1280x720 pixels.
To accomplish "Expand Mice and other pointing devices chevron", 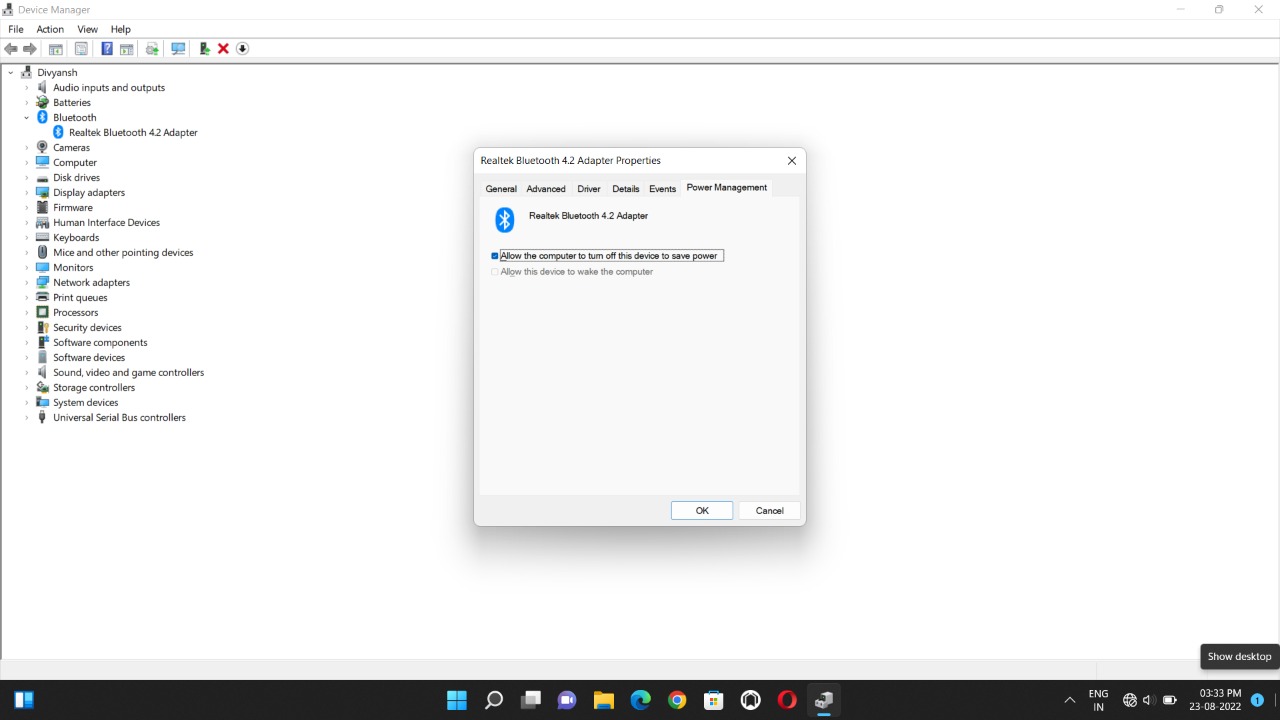I will 27,252.
